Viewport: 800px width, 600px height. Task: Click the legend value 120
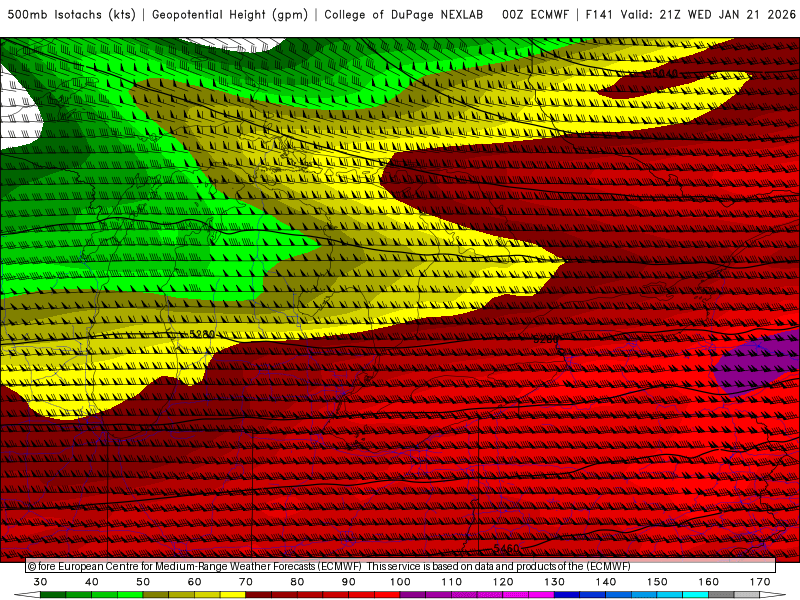[503, 582]
